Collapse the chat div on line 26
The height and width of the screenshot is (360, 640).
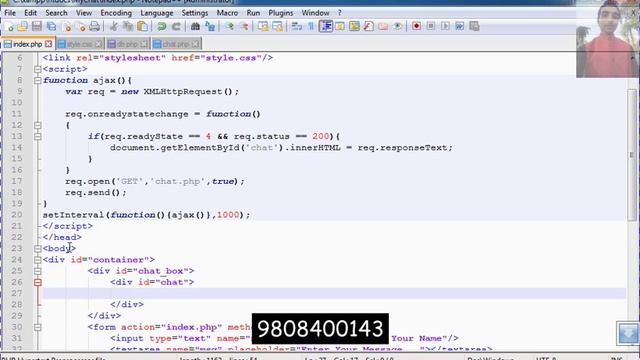coord(38,282)
